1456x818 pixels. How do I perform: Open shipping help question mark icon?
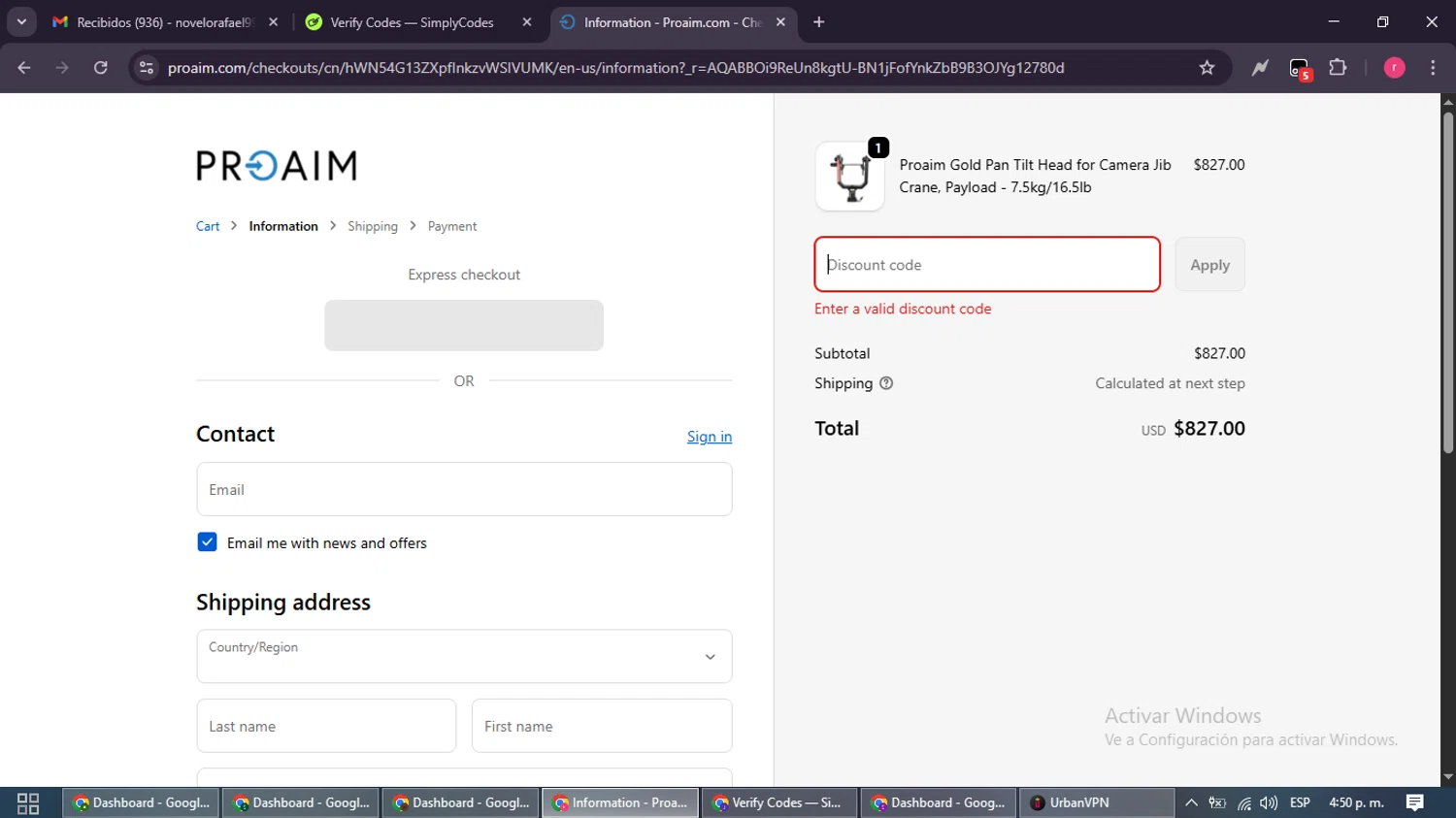pos(886,383)
